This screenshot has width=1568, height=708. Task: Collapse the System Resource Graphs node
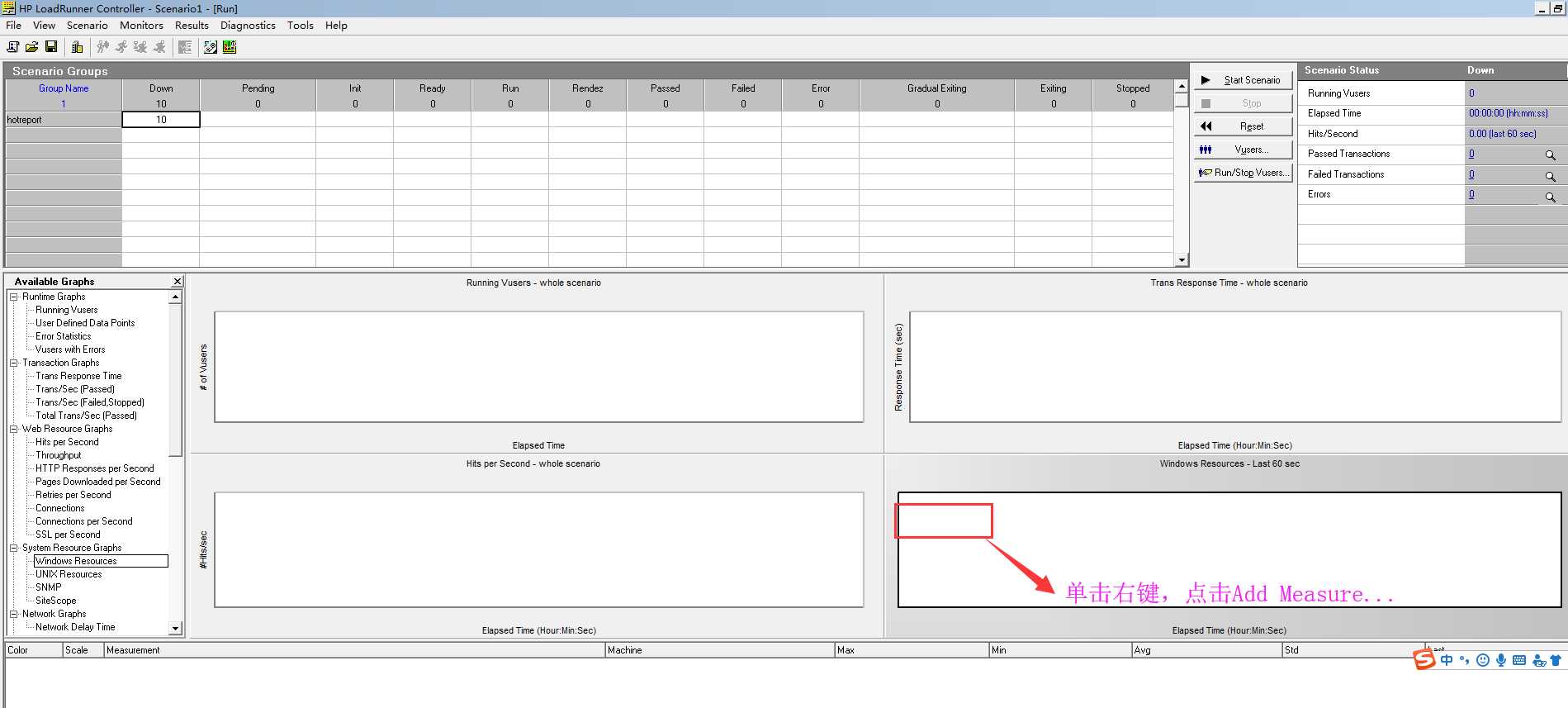tap(14, 548)
